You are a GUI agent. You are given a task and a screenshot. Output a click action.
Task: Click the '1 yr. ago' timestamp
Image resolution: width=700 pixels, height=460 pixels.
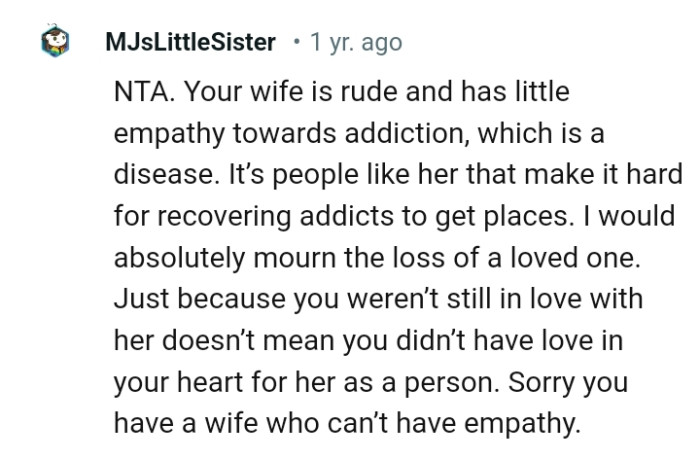356,43
